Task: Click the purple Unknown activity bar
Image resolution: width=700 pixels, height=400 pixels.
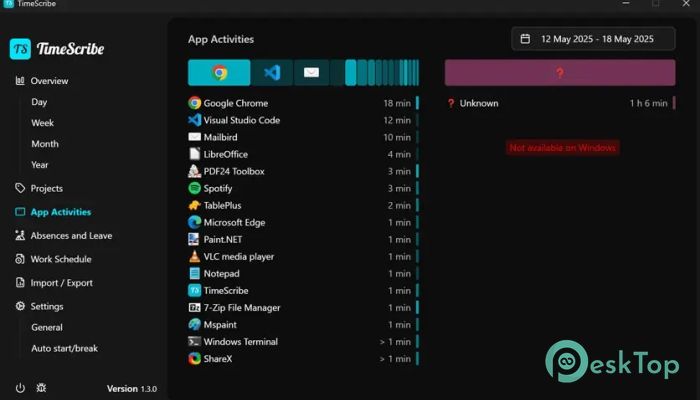Action: coord(560,72)
